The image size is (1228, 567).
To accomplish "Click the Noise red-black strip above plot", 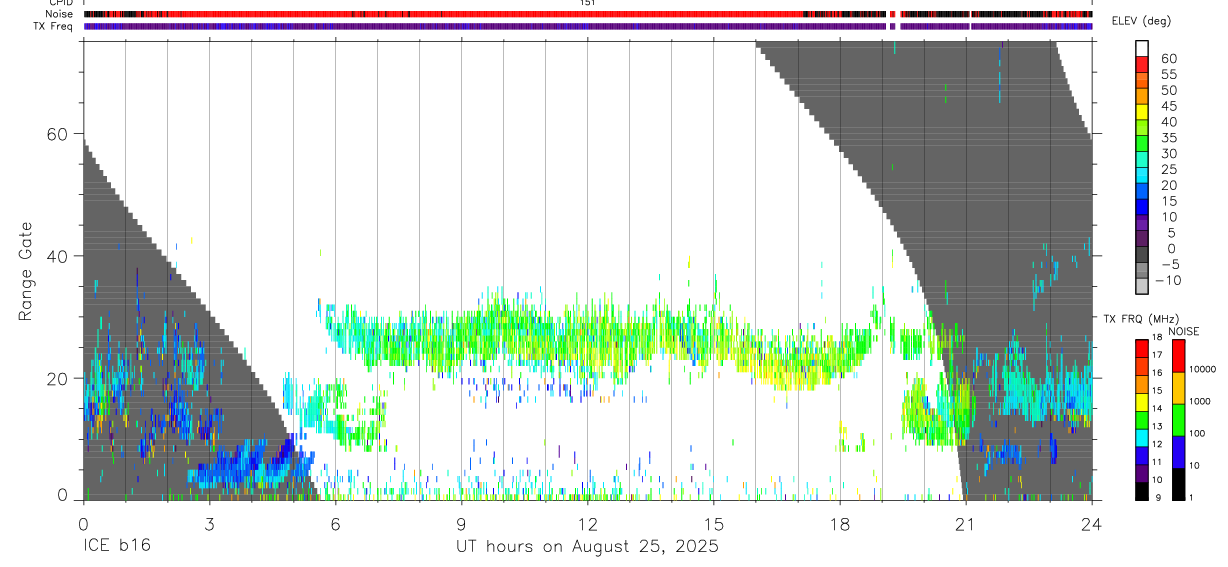I will coord(587,14).
